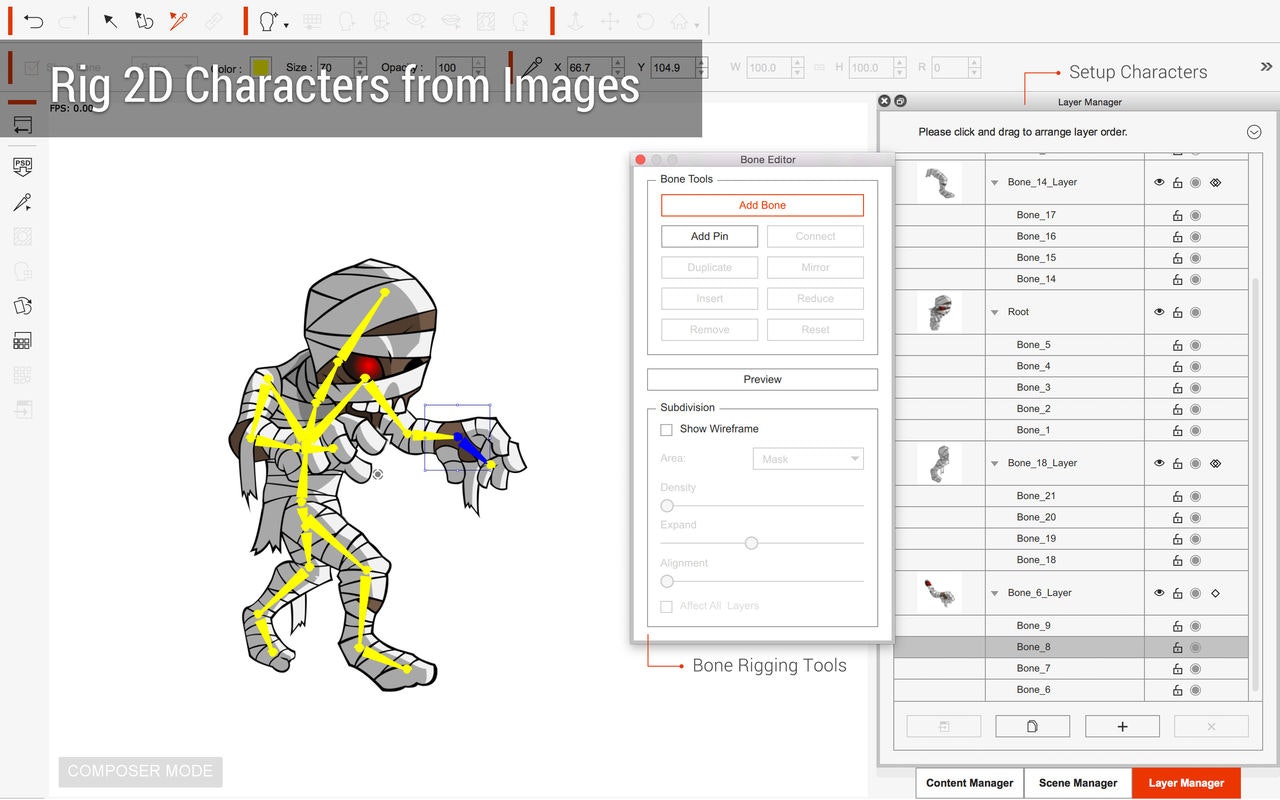Hide the Bone_14_Layer visibility
The width and height of the screenshot is (1280, 800).
pos(1159,182)
